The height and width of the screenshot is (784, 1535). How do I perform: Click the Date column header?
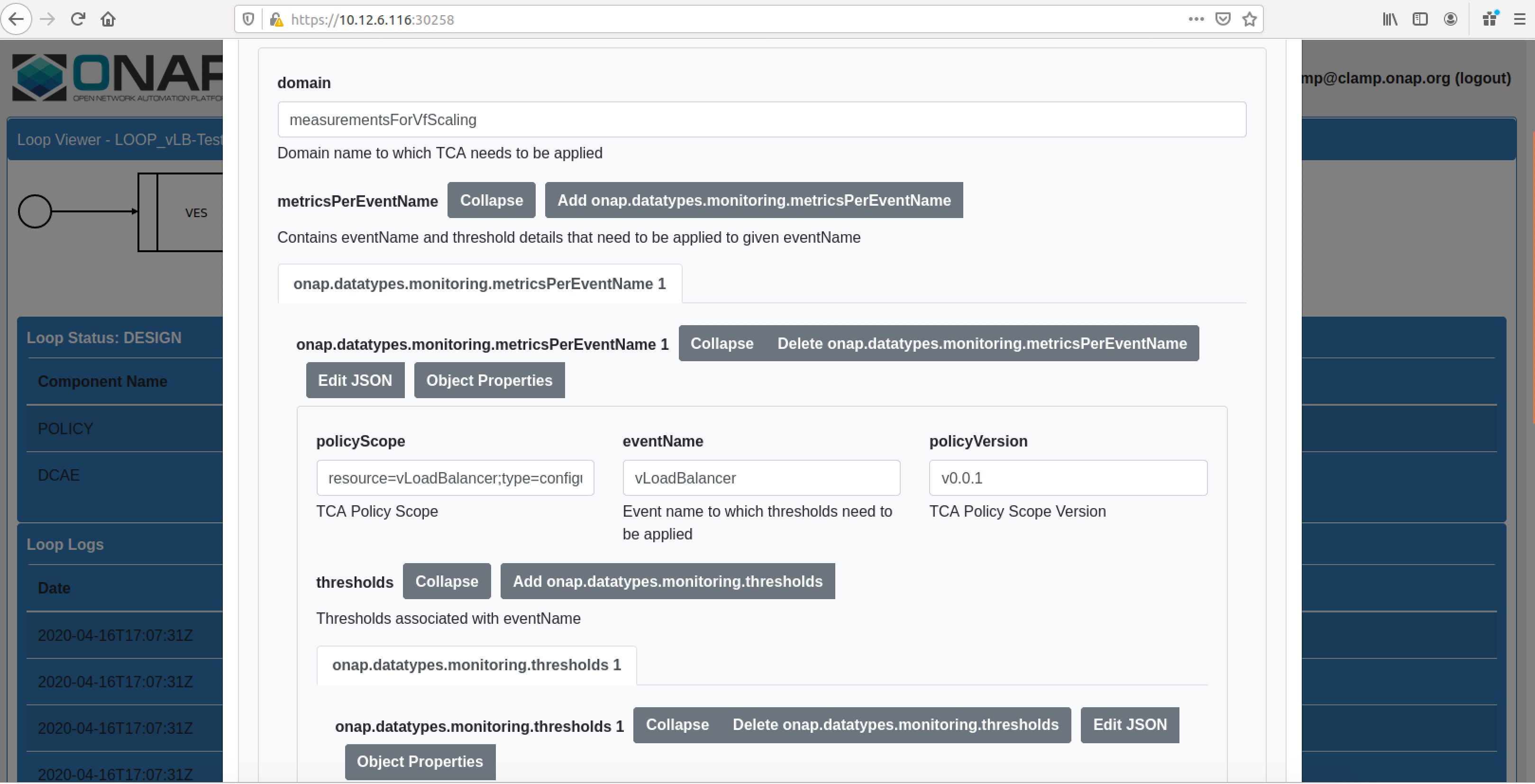click(x=54, y=588)
